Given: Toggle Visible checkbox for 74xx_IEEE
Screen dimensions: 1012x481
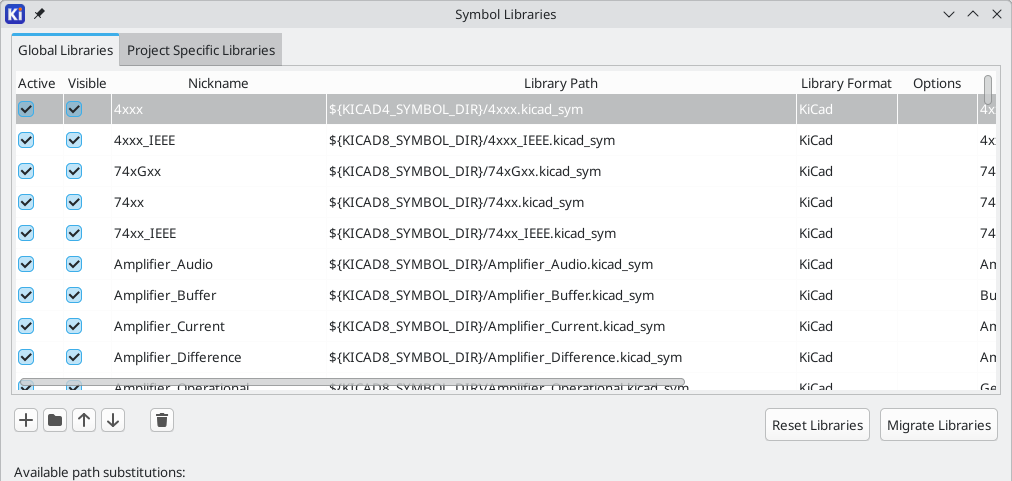Looking at the screenshot, I should pos(74,233).
